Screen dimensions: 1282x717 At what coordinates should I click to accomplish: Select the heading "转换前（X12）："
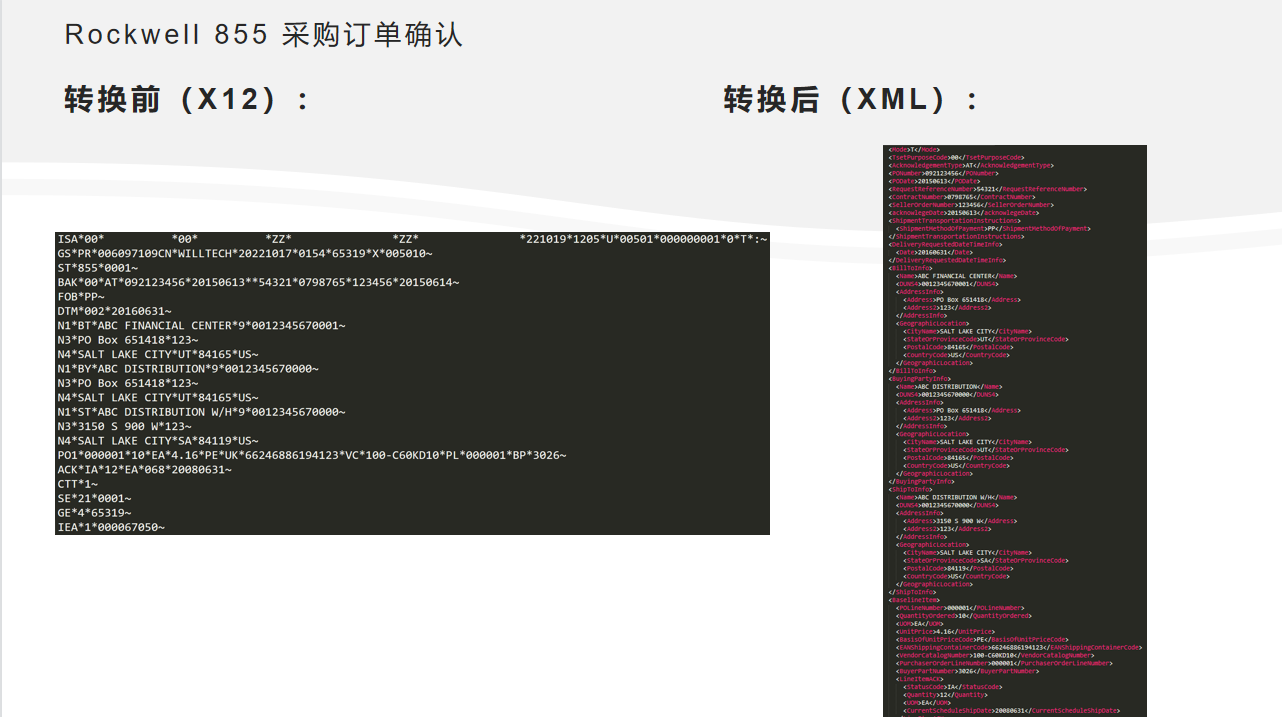[x=187, y=100]
